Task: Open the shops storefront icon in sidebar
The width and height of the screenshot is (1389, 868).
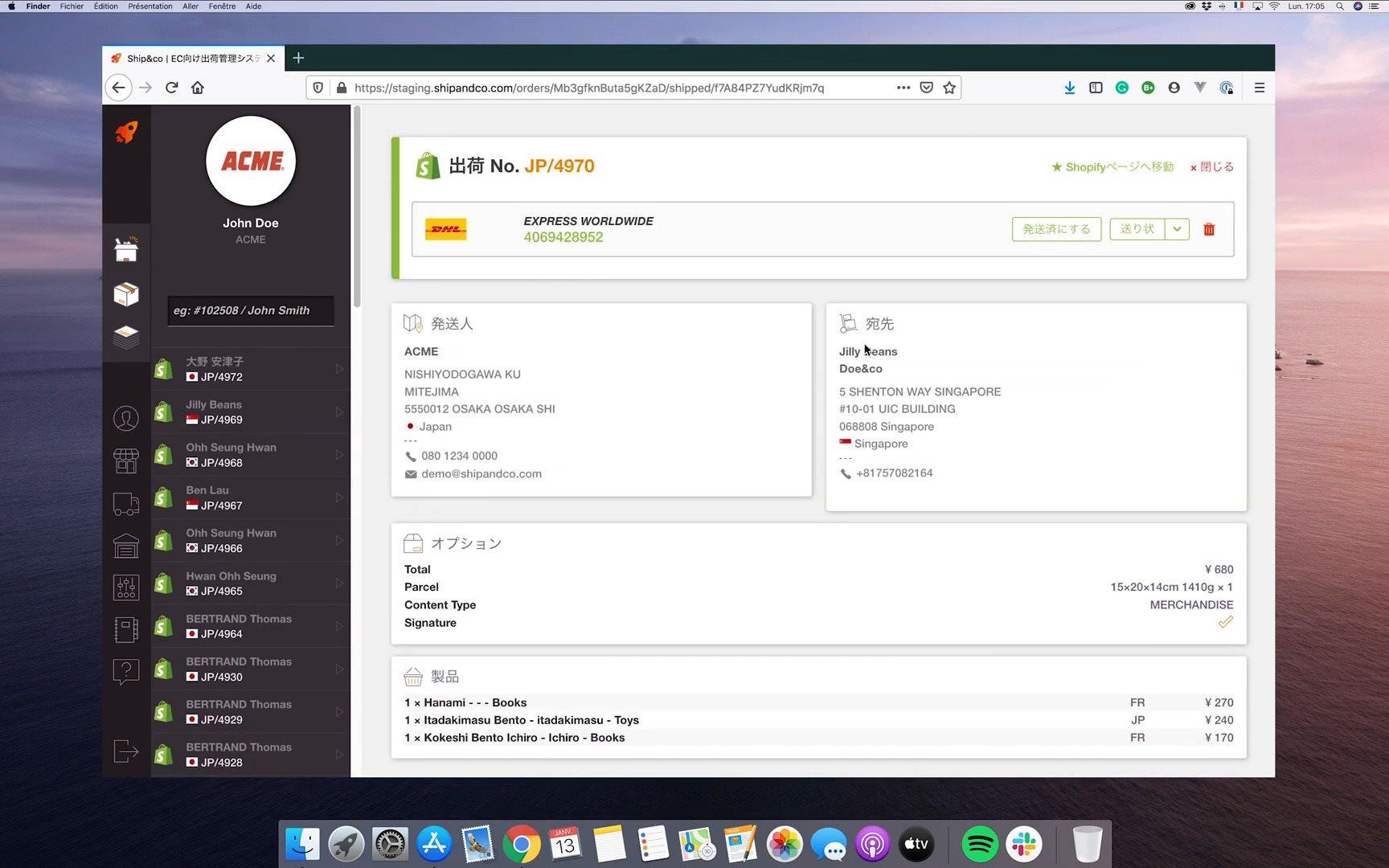Action: point(126,461)
